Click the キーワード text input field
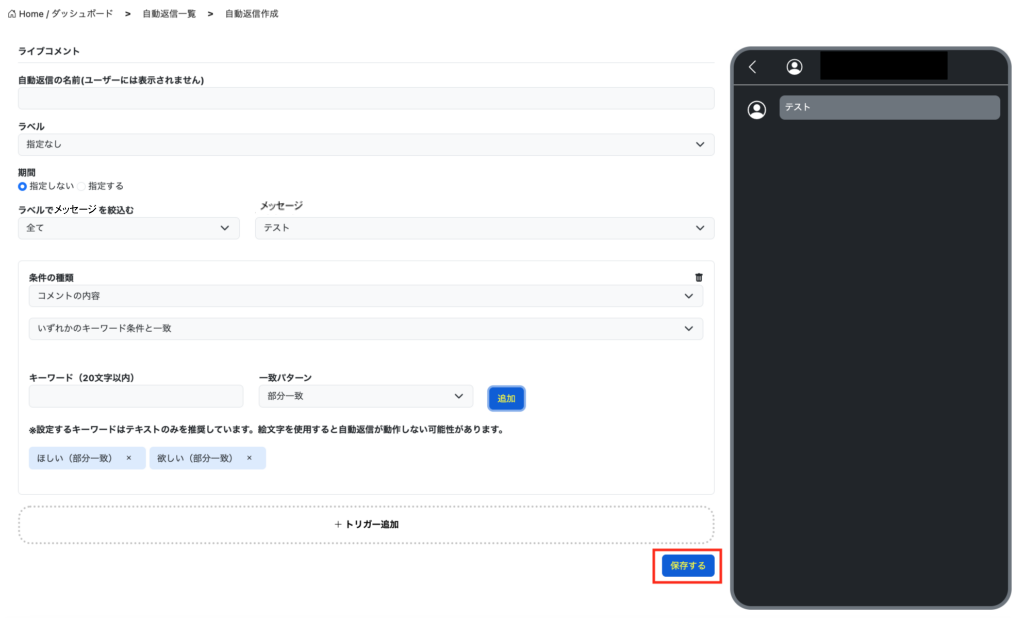This screenshot has height=618, width=1024. (136, 396)
